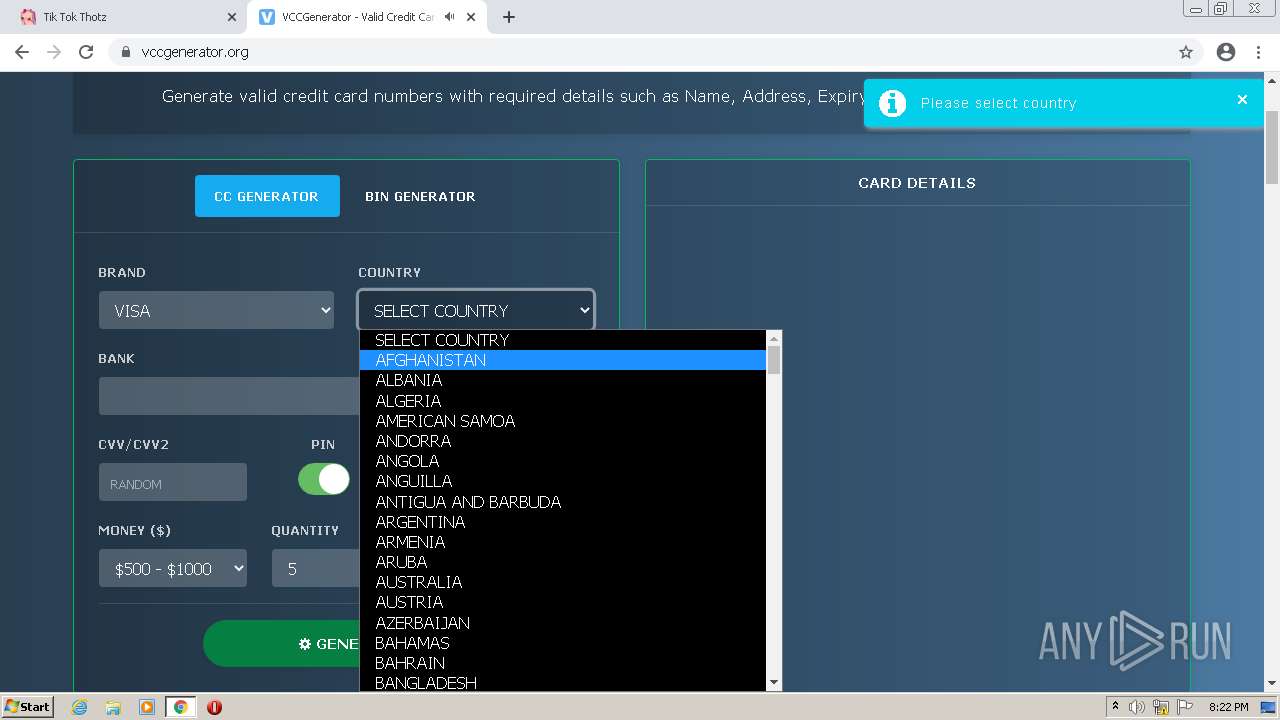1280x720 pixels.
Task: Click the Chrome taskbar icon
Action: (180, 707)
